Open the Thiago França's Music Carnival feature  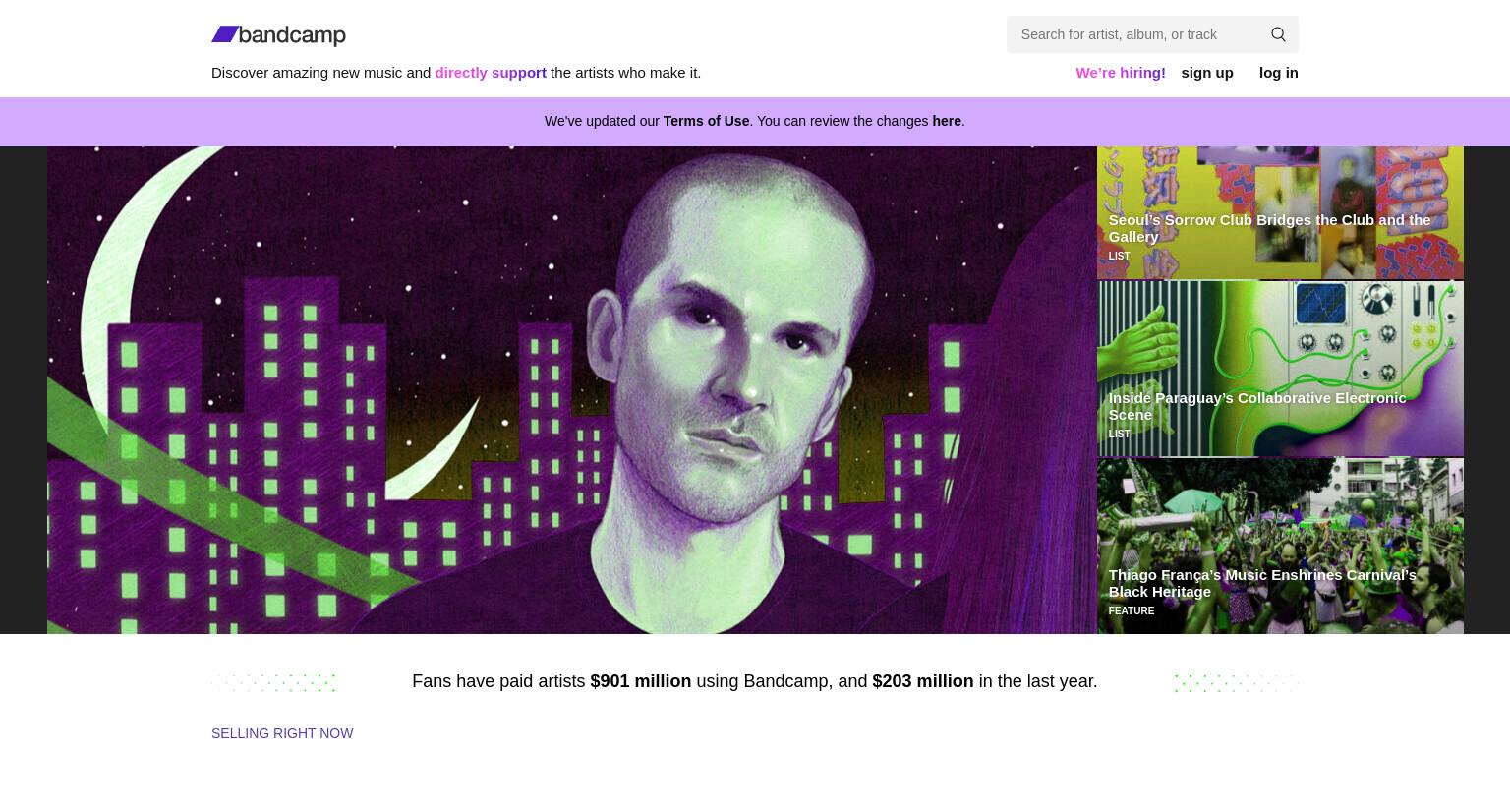pos(1261,583)
